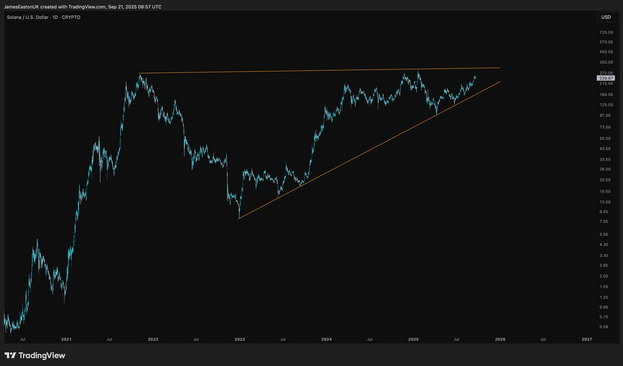Click the Solana / U.S. Dollar chart title
The height and width of the screenshot is (366, 623).
click(43, 17)
